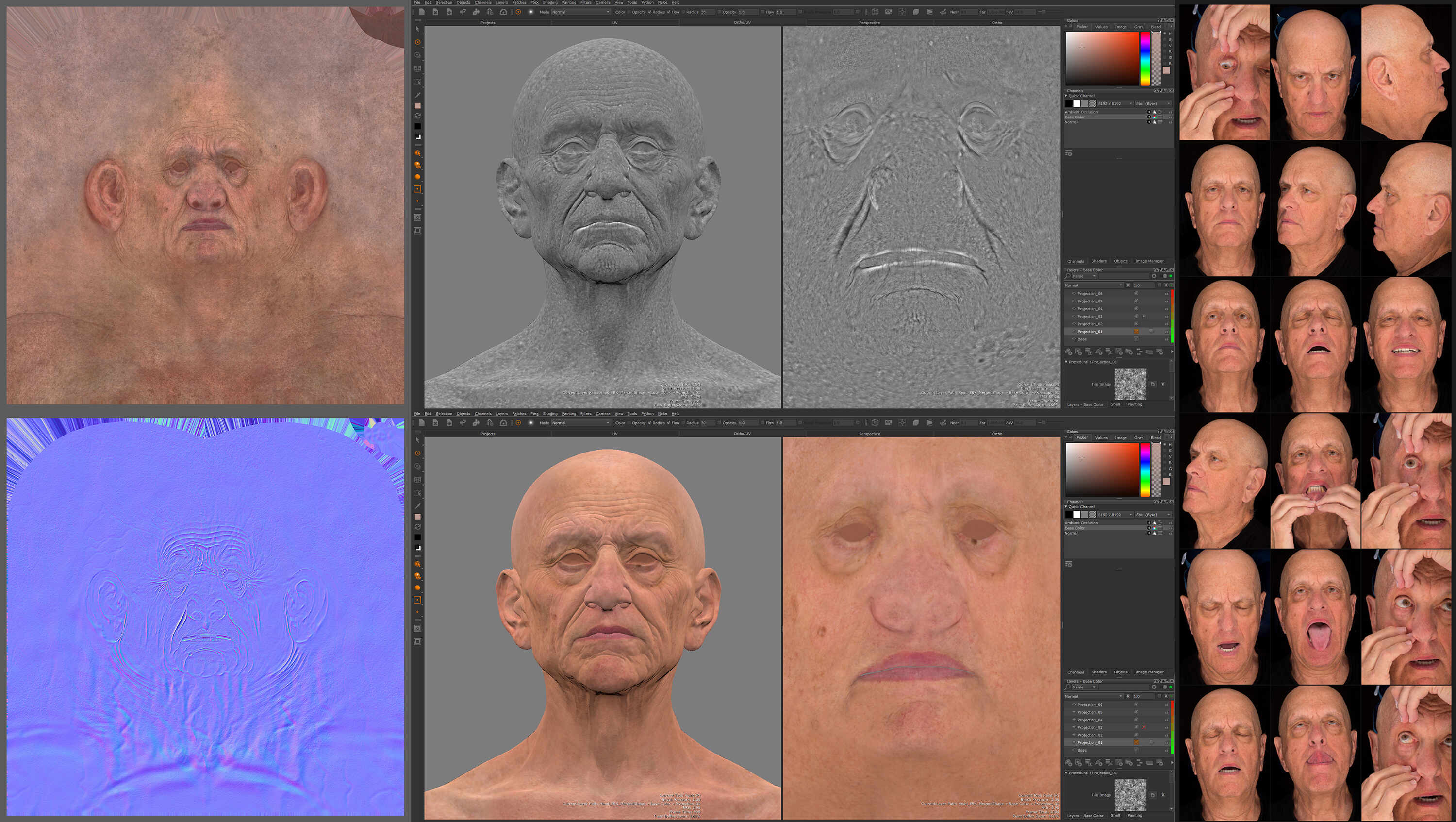Click the add paint layer icon in the upper Layers panel
This screenshot has height=822, width=1456.
point(1069,352)
